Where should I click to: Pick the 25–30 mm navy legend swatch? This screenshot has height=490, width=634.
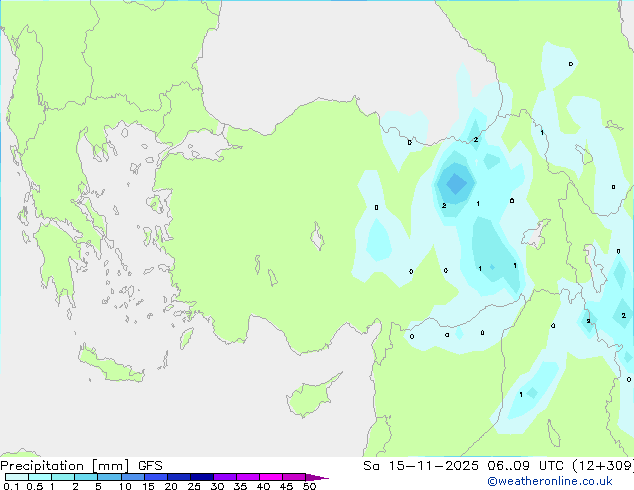(201, 477)
